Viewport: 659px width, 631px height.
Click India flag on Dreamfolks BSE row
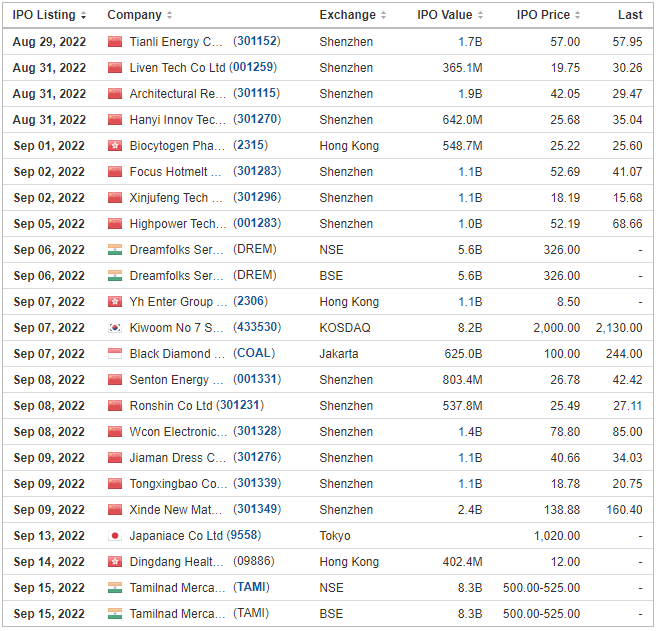[115, 276]
